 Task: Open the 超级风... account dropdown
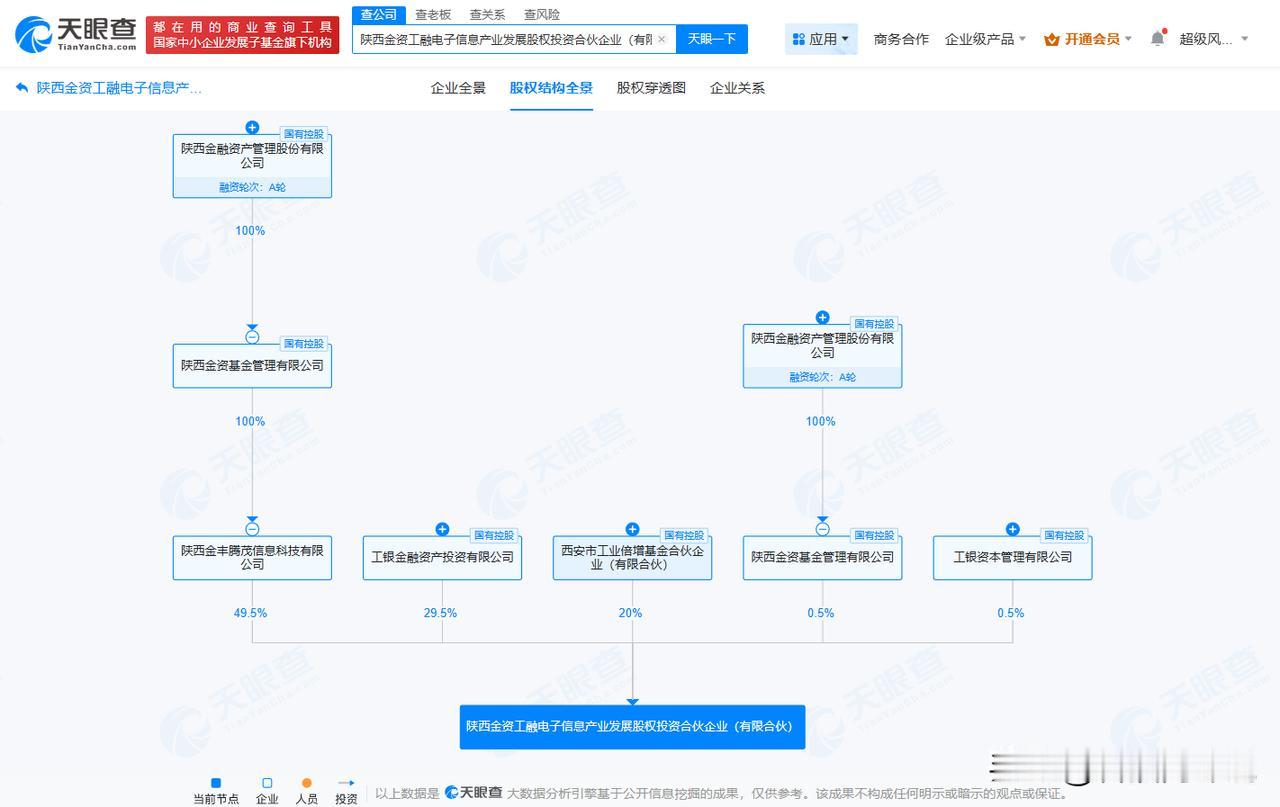point(1214,39)
